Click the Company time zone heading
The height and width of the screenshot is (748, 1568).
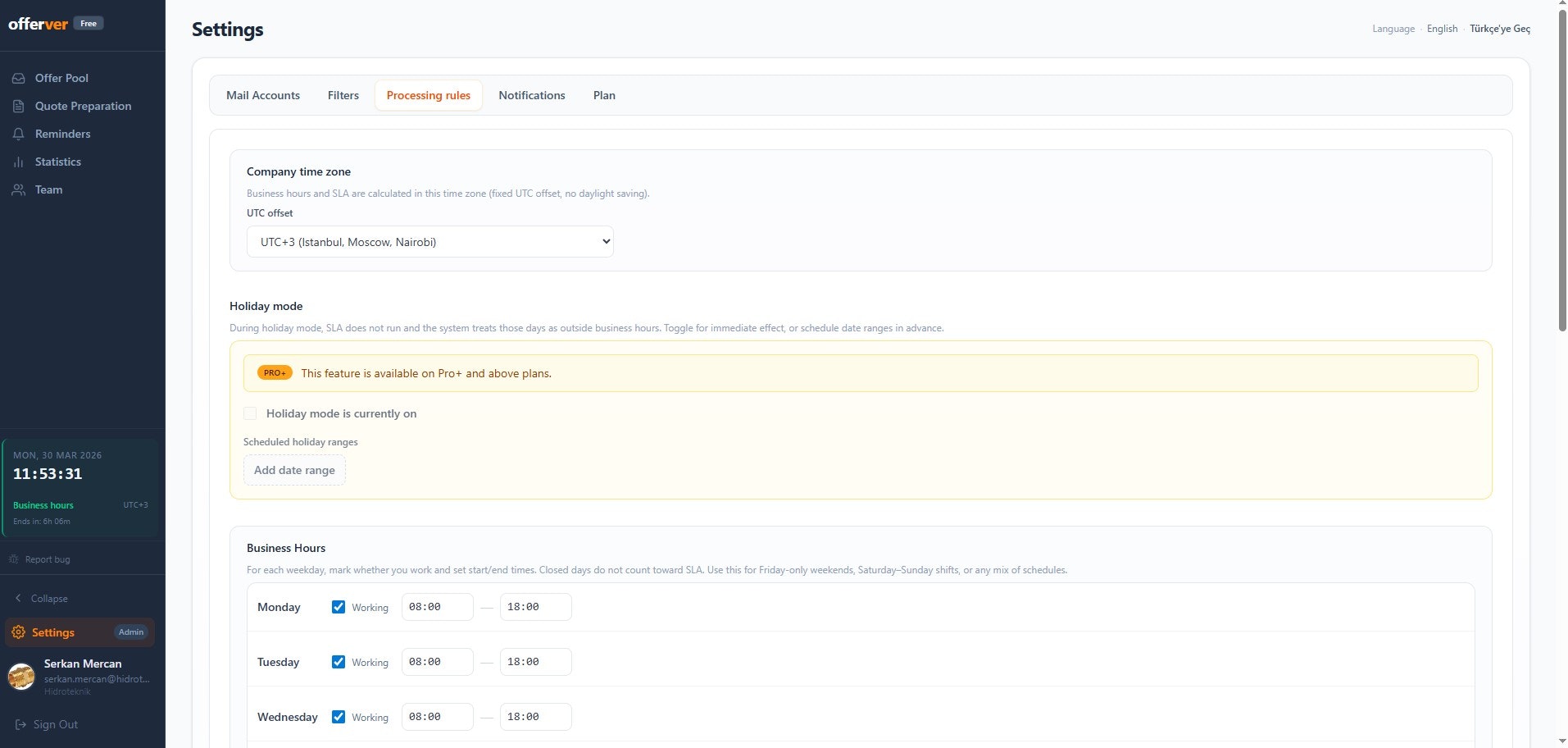point(298,171)
